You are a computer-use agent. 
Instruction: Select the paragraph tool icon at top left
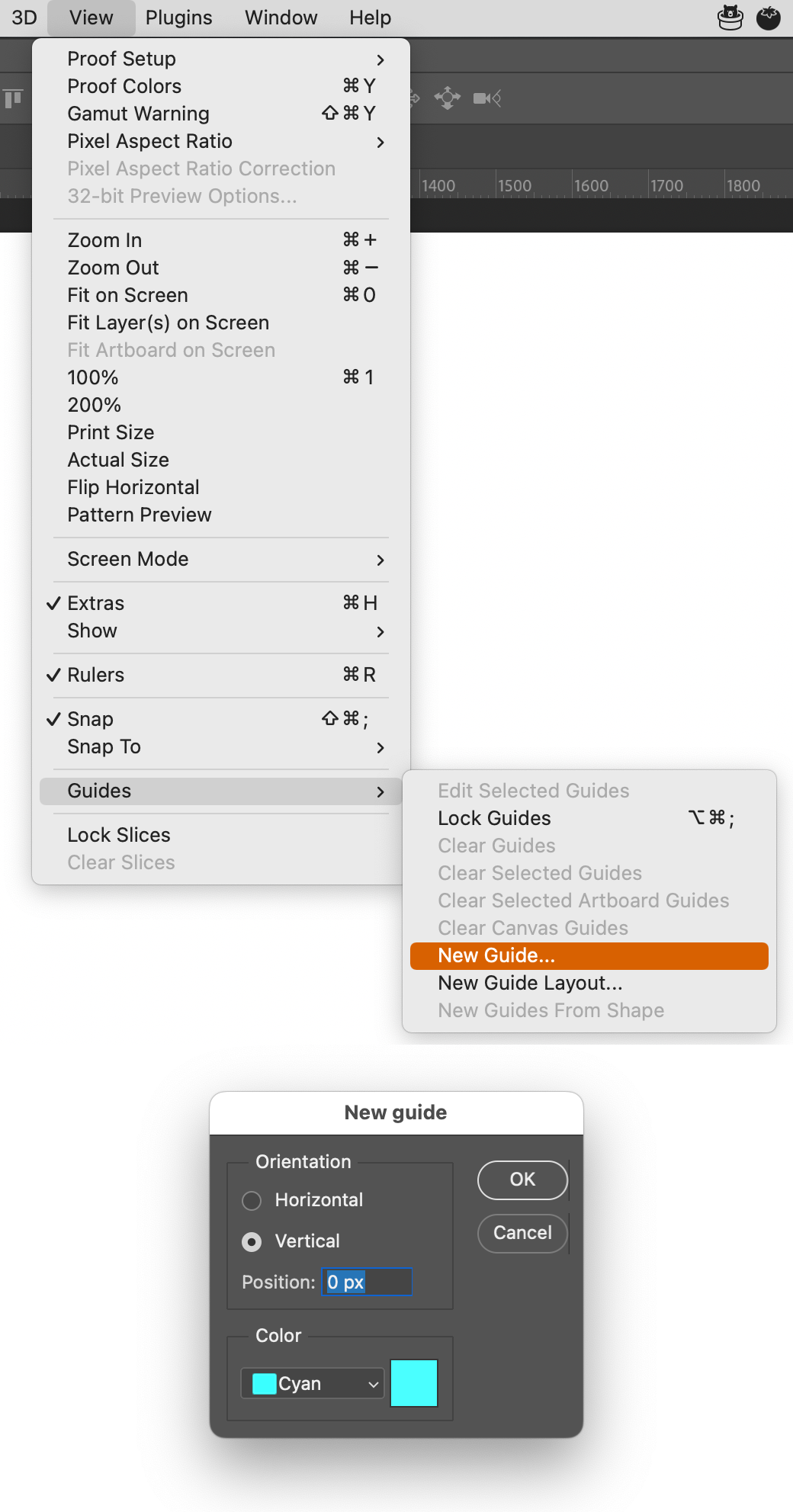[x=12, y=98]
